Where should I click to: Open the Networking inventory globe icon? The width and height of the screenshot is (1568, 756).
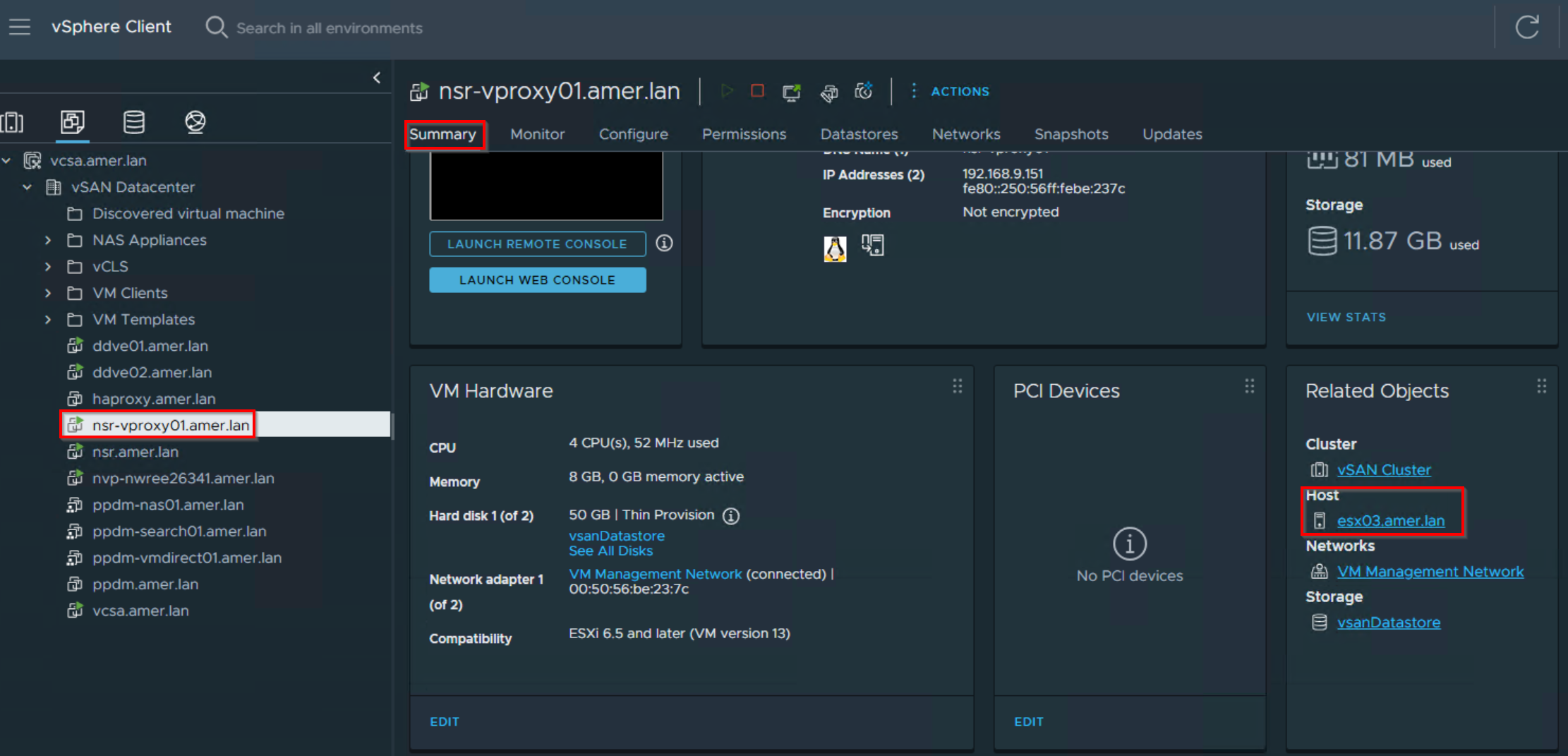tap(195, 121)
